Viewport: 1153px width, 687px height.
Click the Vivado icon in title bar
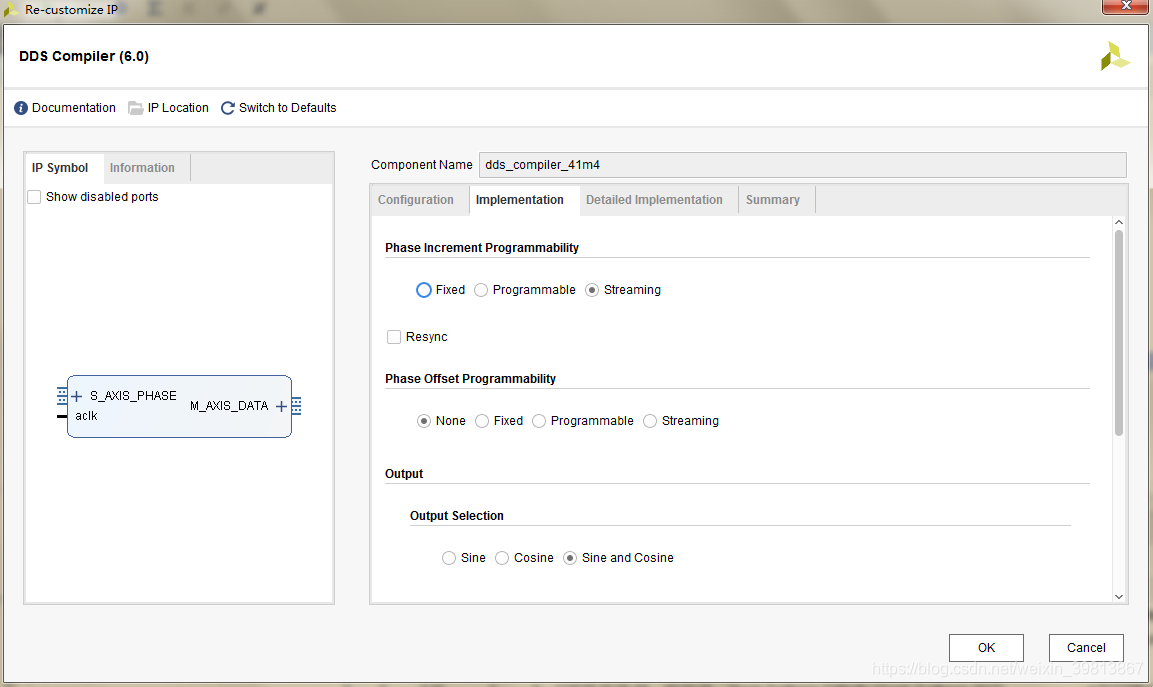[x=11, y=10]
